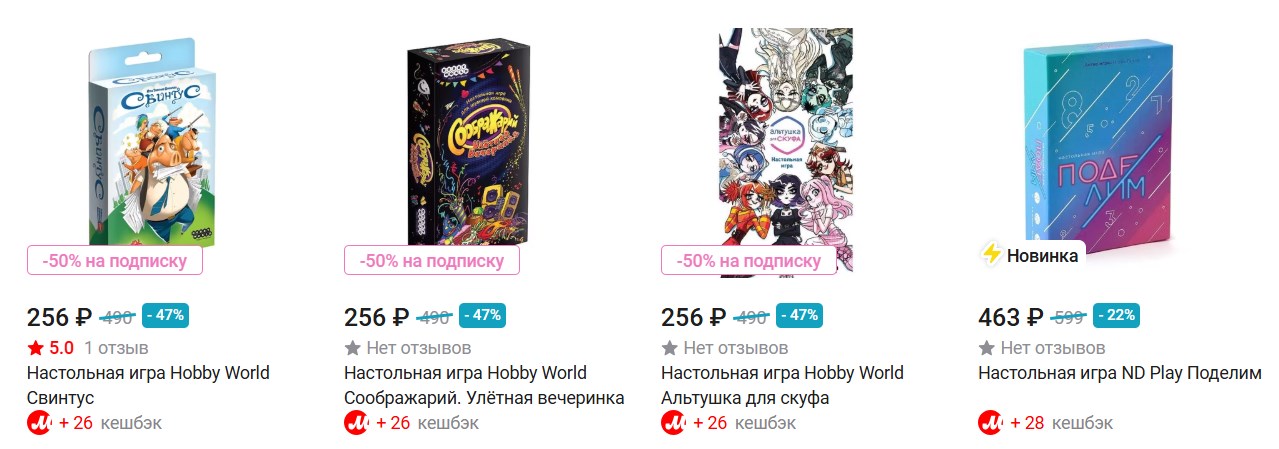
Task: Click the cashback M icon under Соображарий
Action: pos(356,423)
